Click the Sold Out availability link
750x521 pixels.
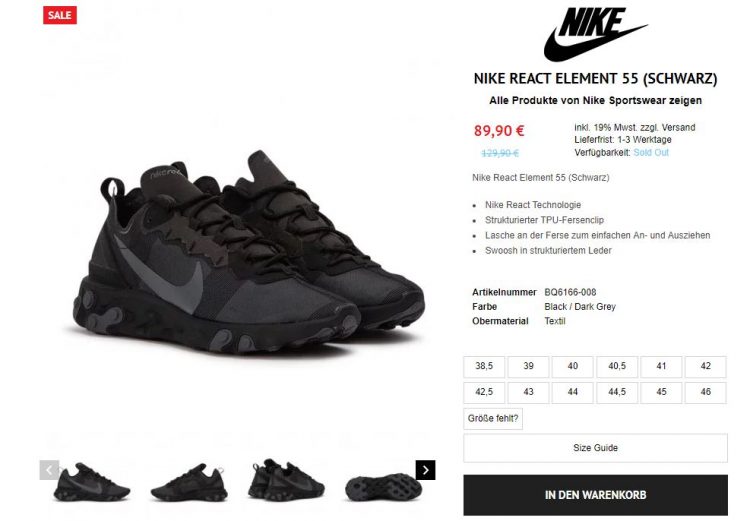pyautogui.click(x=651, y=153)
